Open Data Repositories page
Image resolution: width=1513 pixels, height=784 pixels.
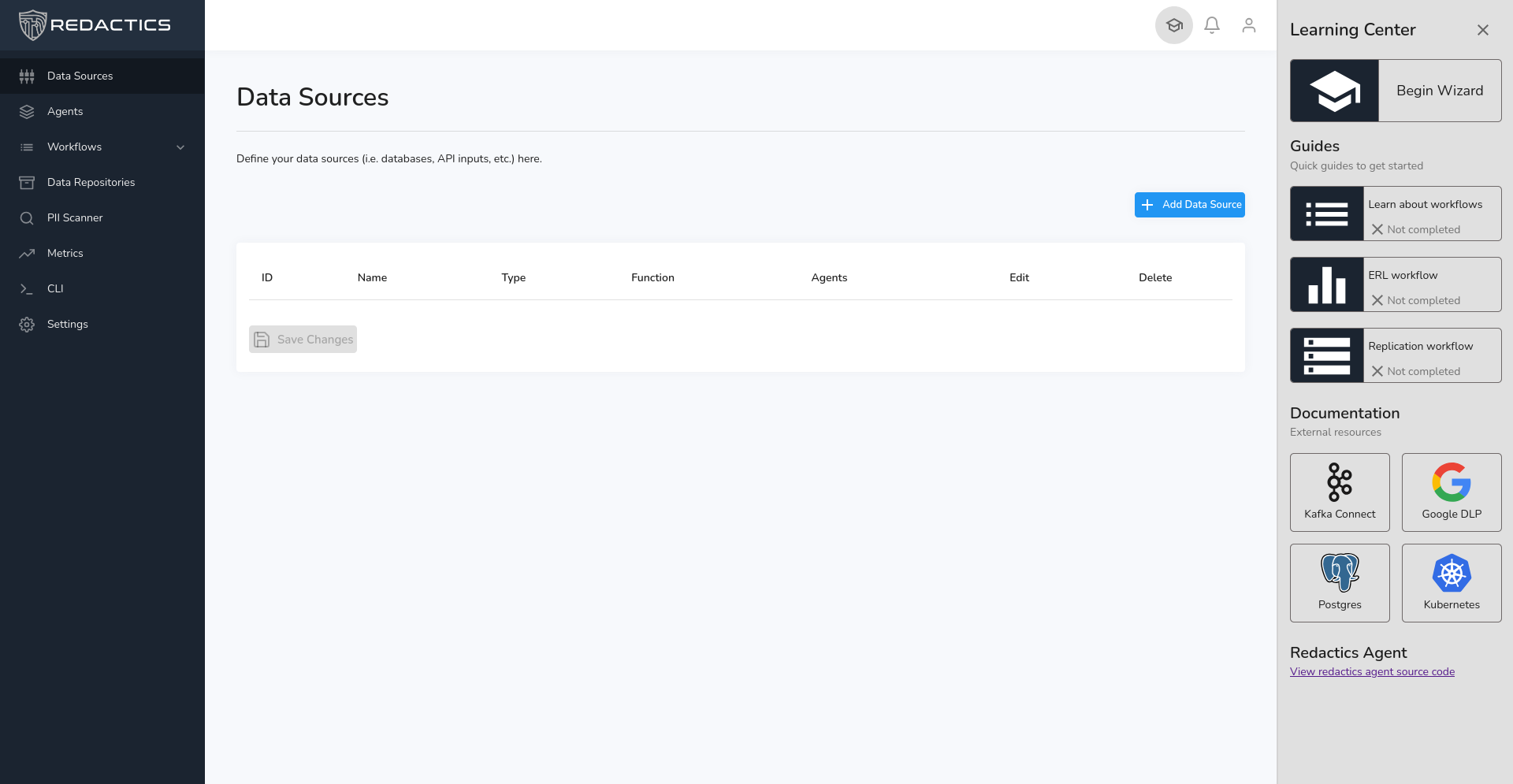click(91, 183)
